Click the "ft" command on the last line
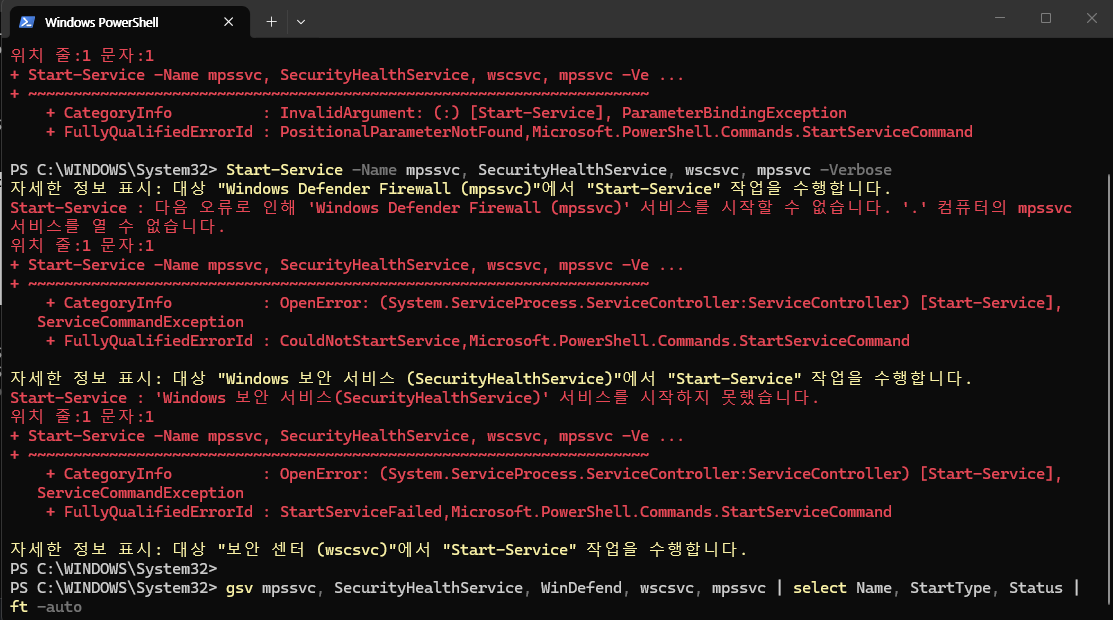 [x=19, y=607]
